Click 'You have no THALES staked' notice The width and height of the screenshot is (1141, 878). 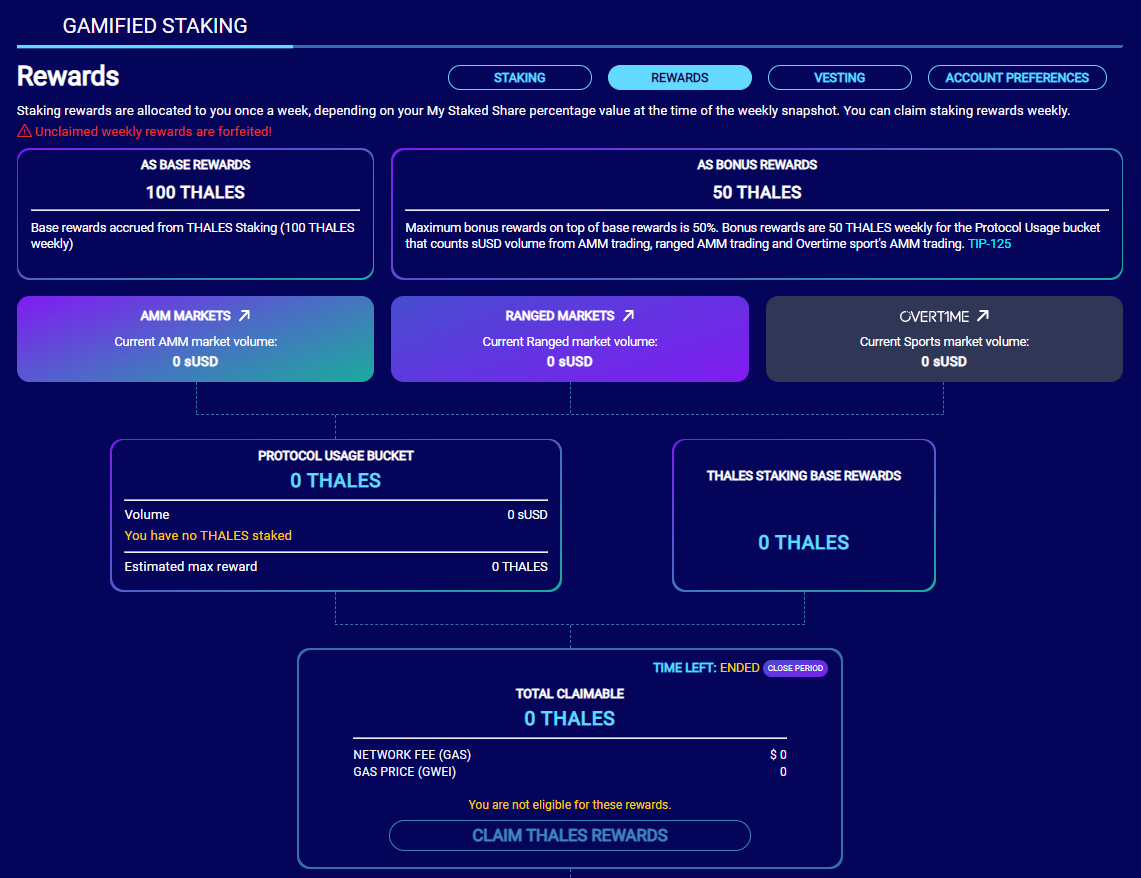point(208,535)
